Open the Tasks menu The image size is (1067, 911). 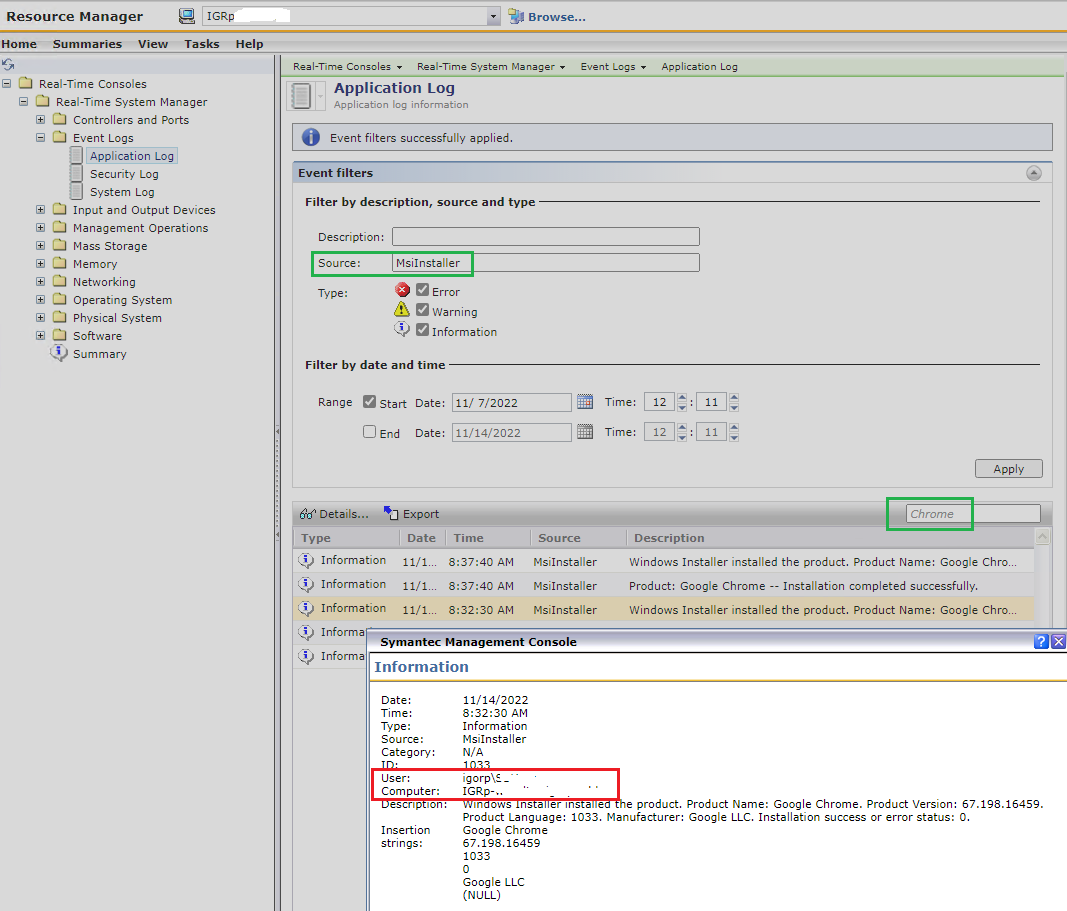coord(201,43)
